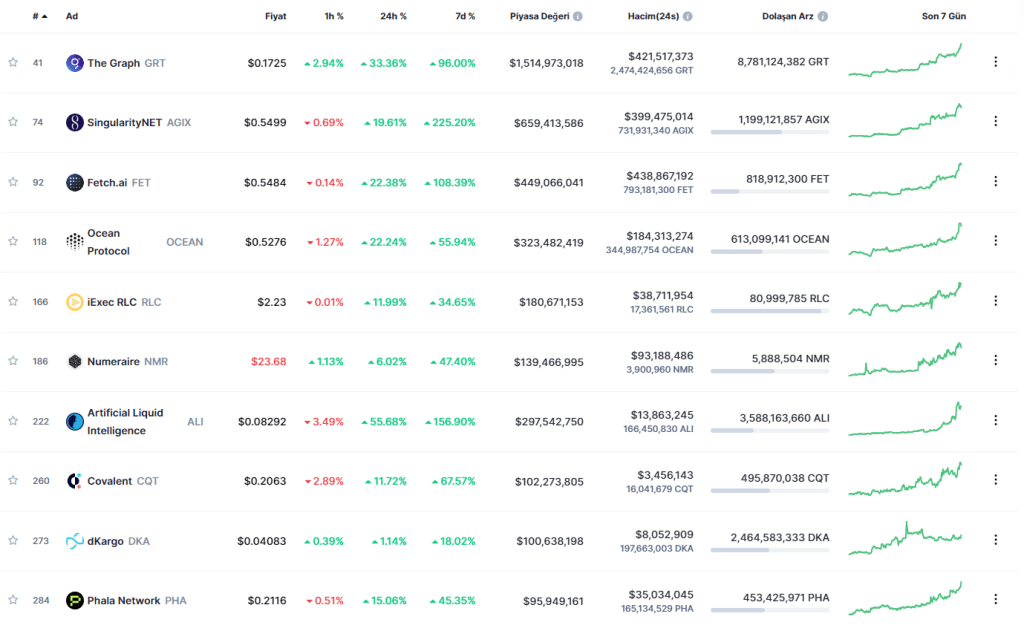
Task: Open the options menu in the Numeraire row
Action: click(995, 360)
